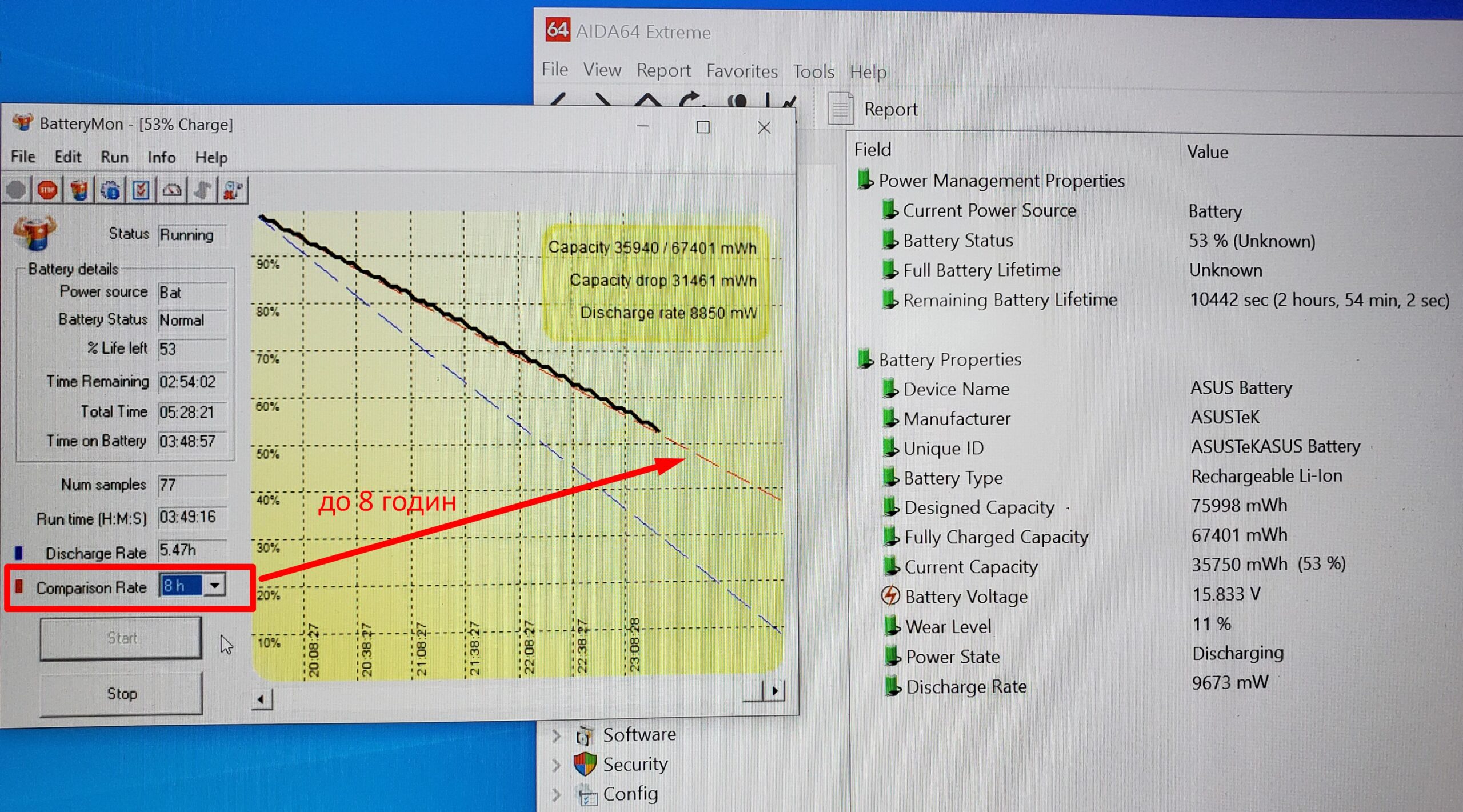Expand the Security tree node
Screen dimensions: 1463x812
557,765
